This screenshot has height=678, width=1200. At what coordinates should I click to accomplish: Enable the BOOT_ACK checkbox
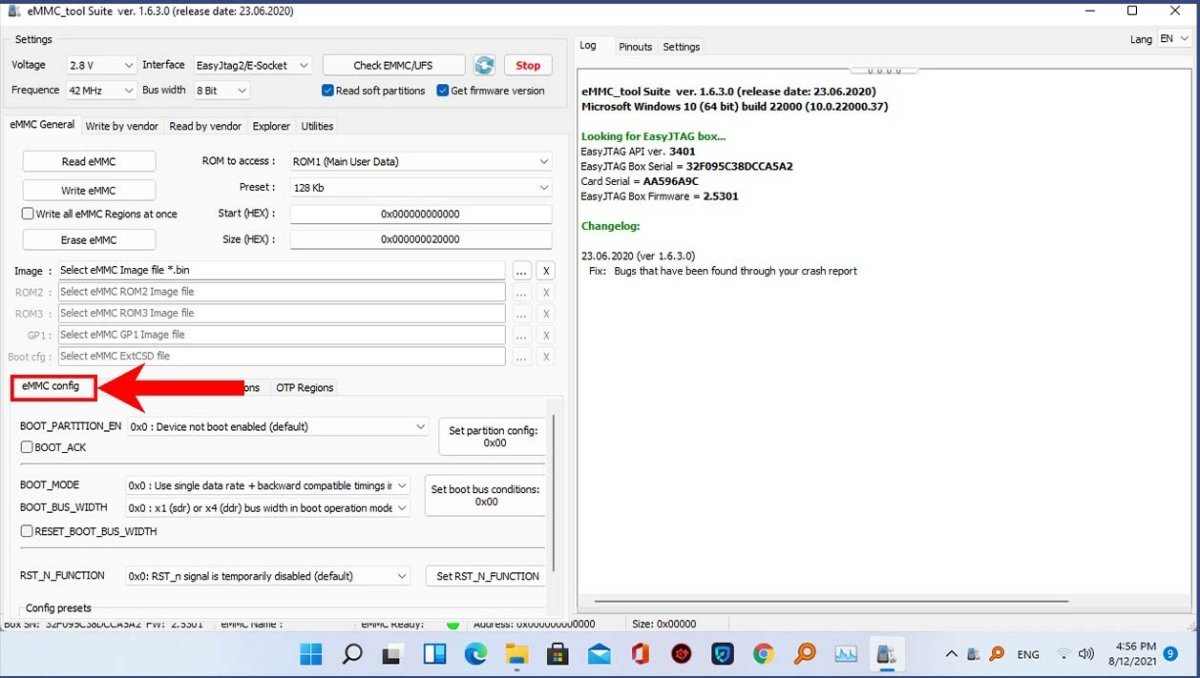click(x=27, y=447)
